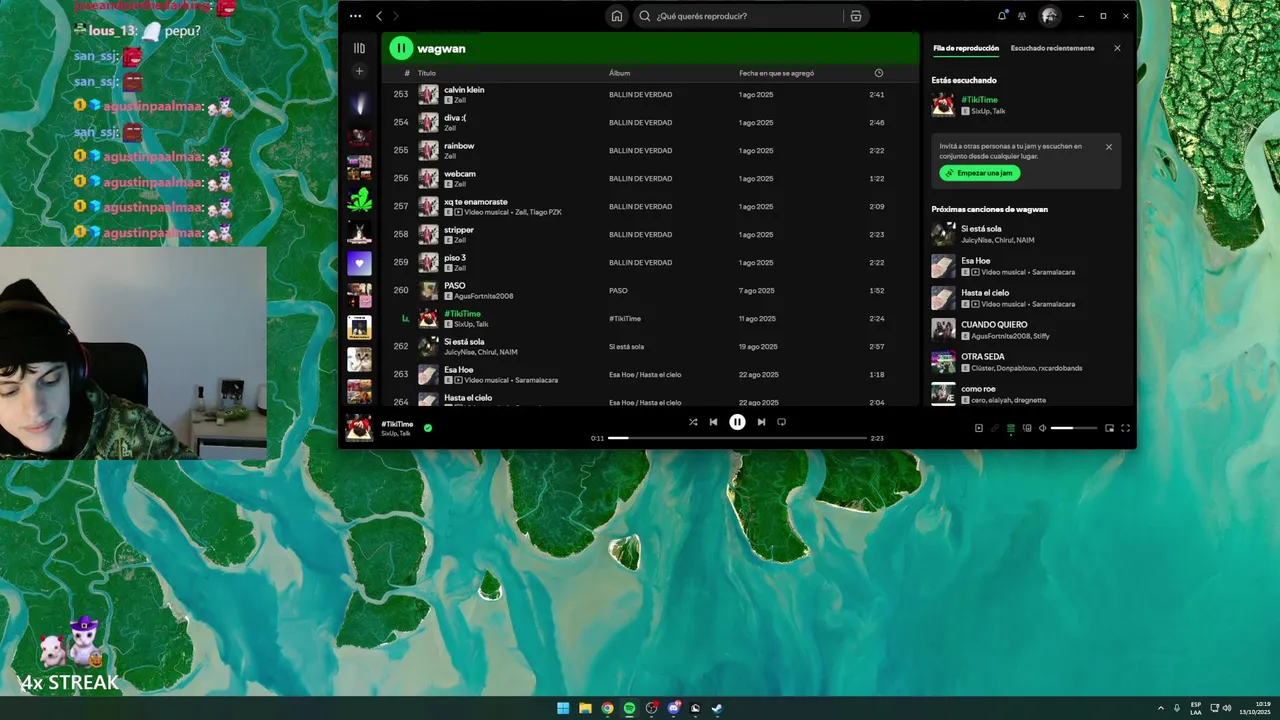Open the ESP LAA language switcher
The image size is (1280, 720).
pos(1196,708)
